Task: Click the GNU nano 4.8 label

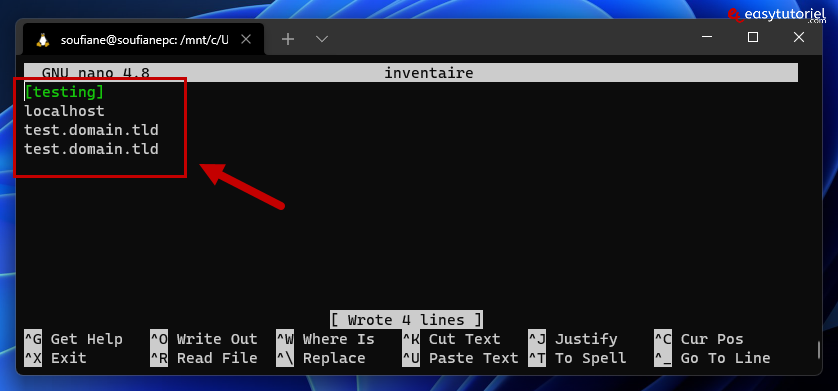Action: (x=96, y=73)
